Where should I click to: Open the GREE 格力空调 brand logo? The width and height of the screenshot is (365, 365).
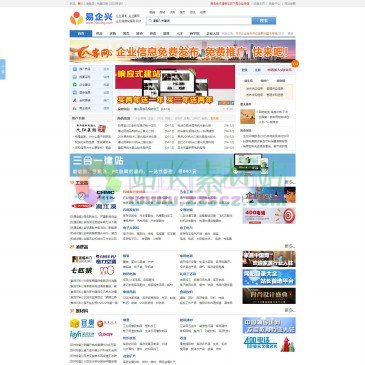click(x=106, y=259)
